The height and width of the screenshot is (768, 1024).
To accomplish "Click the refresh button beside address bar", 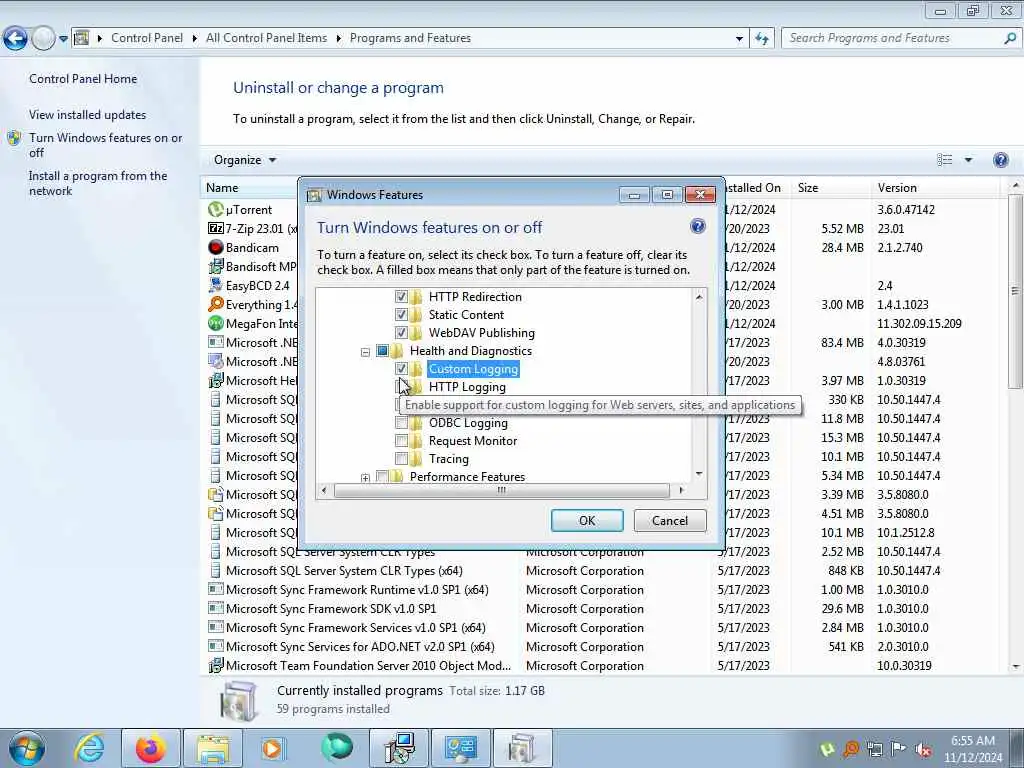I will [x=761, y=39].
